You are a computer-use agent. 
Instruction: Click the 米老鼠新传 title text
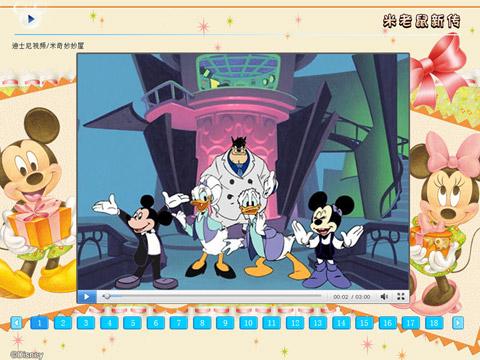coord(422,21)
